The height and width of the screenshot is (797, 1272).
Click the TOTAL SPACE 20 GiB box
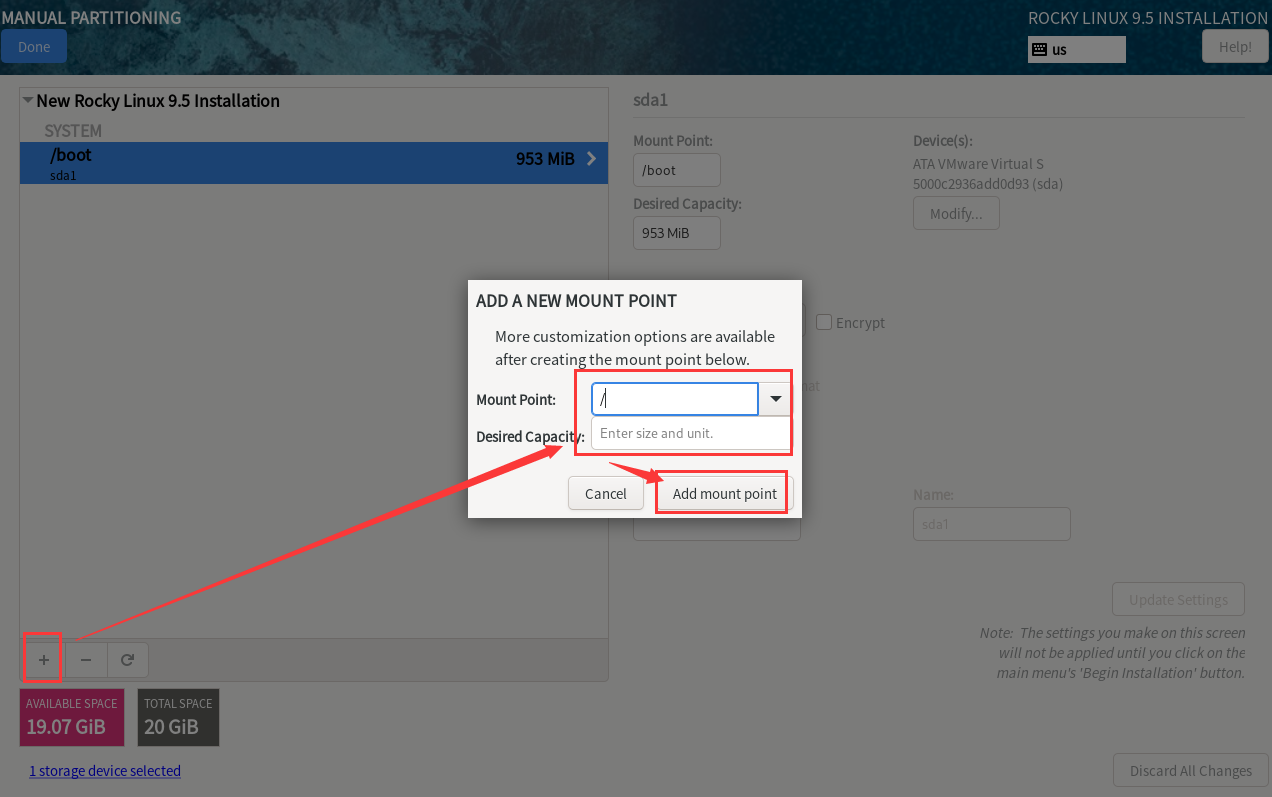[x=179, y=717]
